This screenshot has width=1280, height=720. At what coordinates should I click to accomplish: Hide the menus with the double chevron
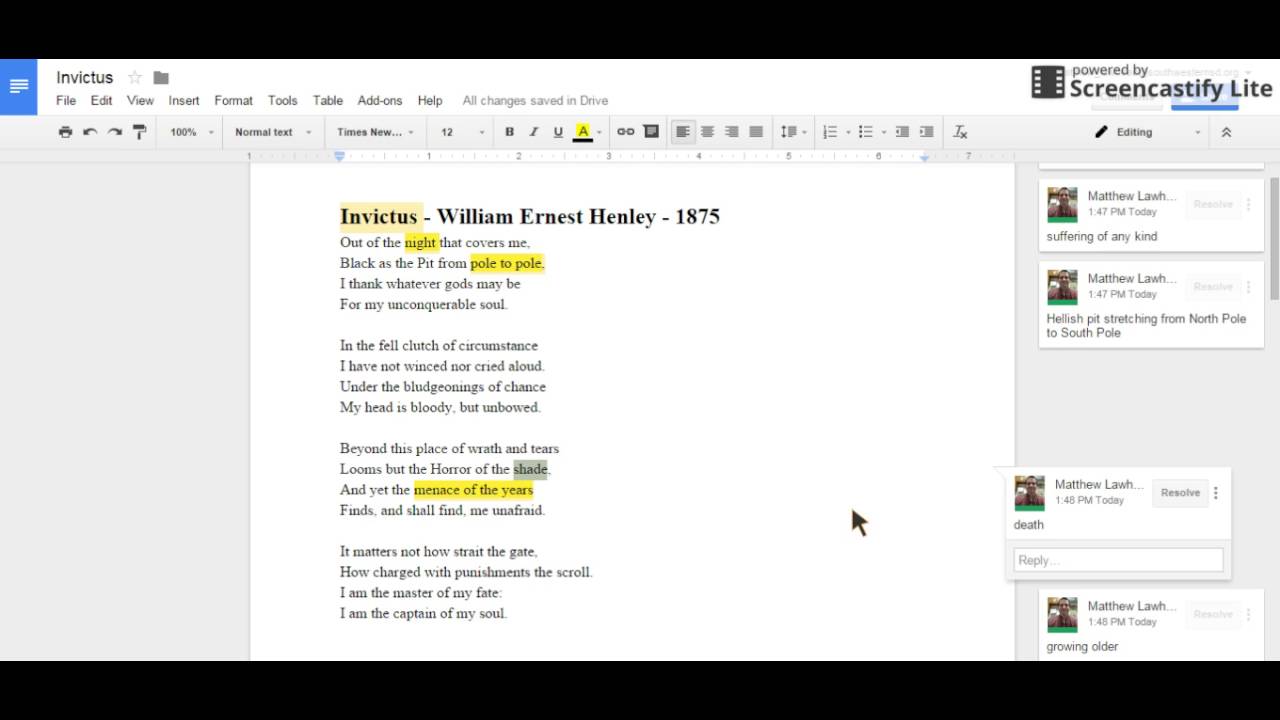(1226, 132)
